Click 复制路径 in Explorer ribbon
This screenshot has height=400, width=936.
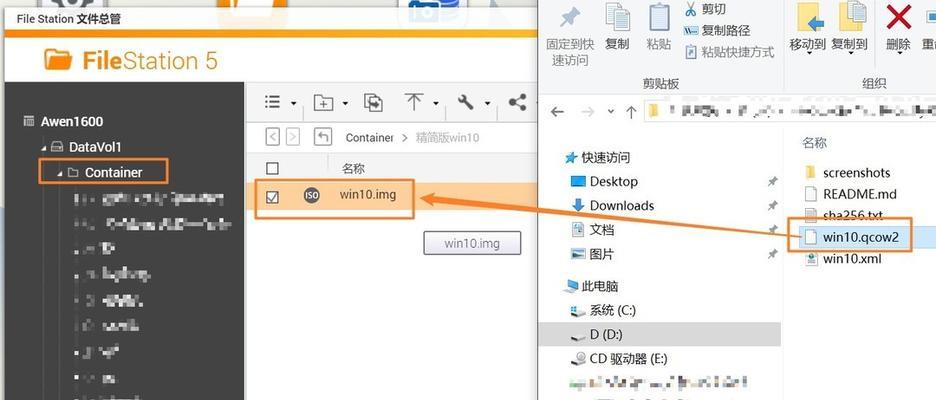point(716,30)
